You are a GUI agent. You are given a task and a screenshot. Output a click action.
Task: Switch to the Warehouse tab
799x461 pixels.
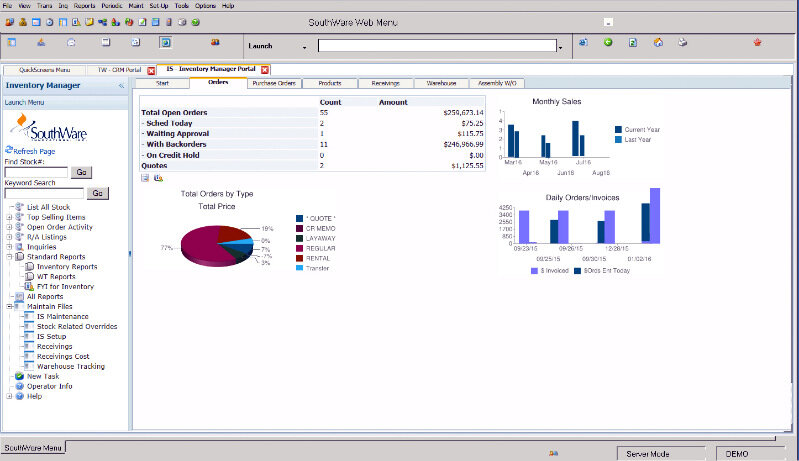pos(441,83)
